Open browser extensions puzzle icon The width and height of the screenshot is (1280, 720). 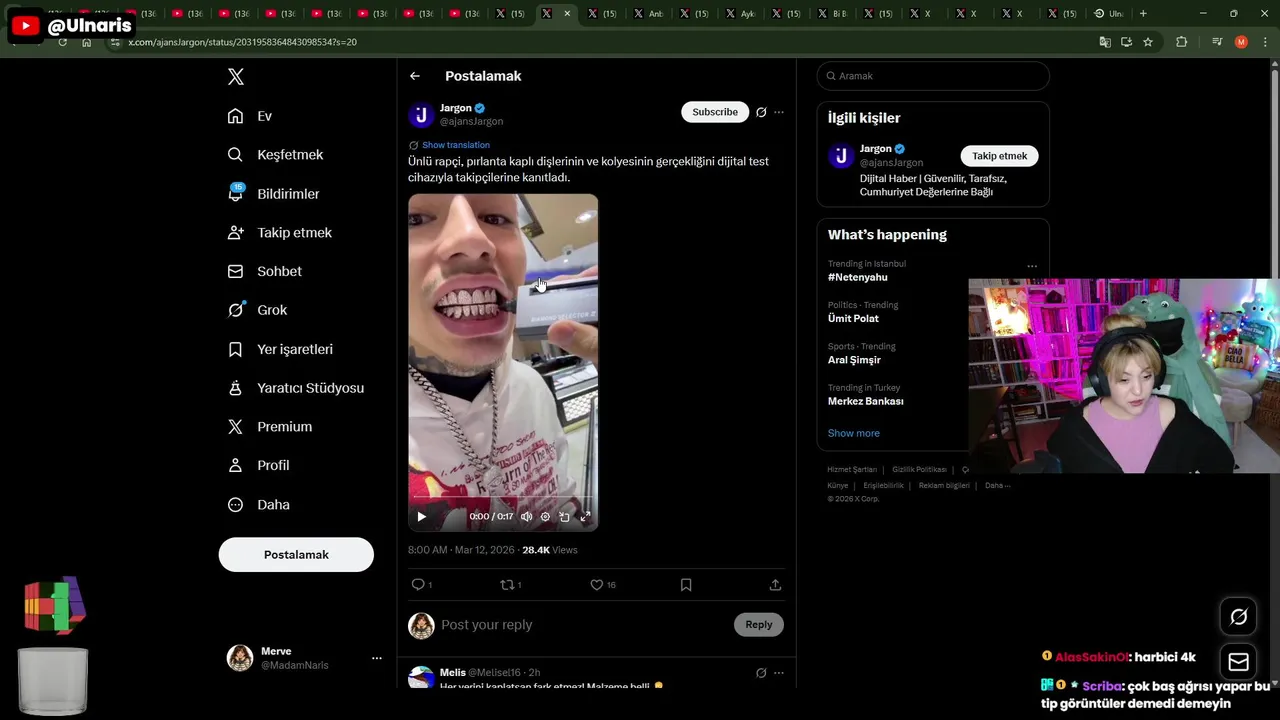pyautogui.click(x=1181, y=42)
